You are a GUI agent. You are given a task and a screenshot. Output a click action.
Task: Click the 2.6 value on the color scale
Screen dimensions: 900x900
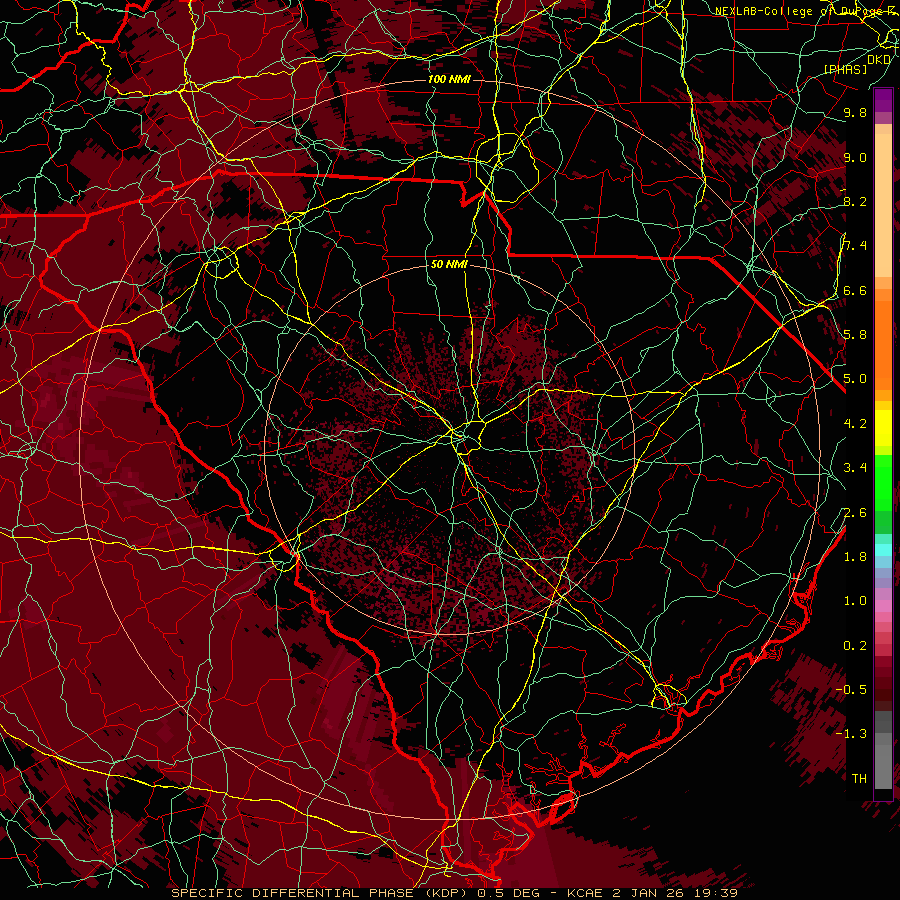tap(855, 513)
